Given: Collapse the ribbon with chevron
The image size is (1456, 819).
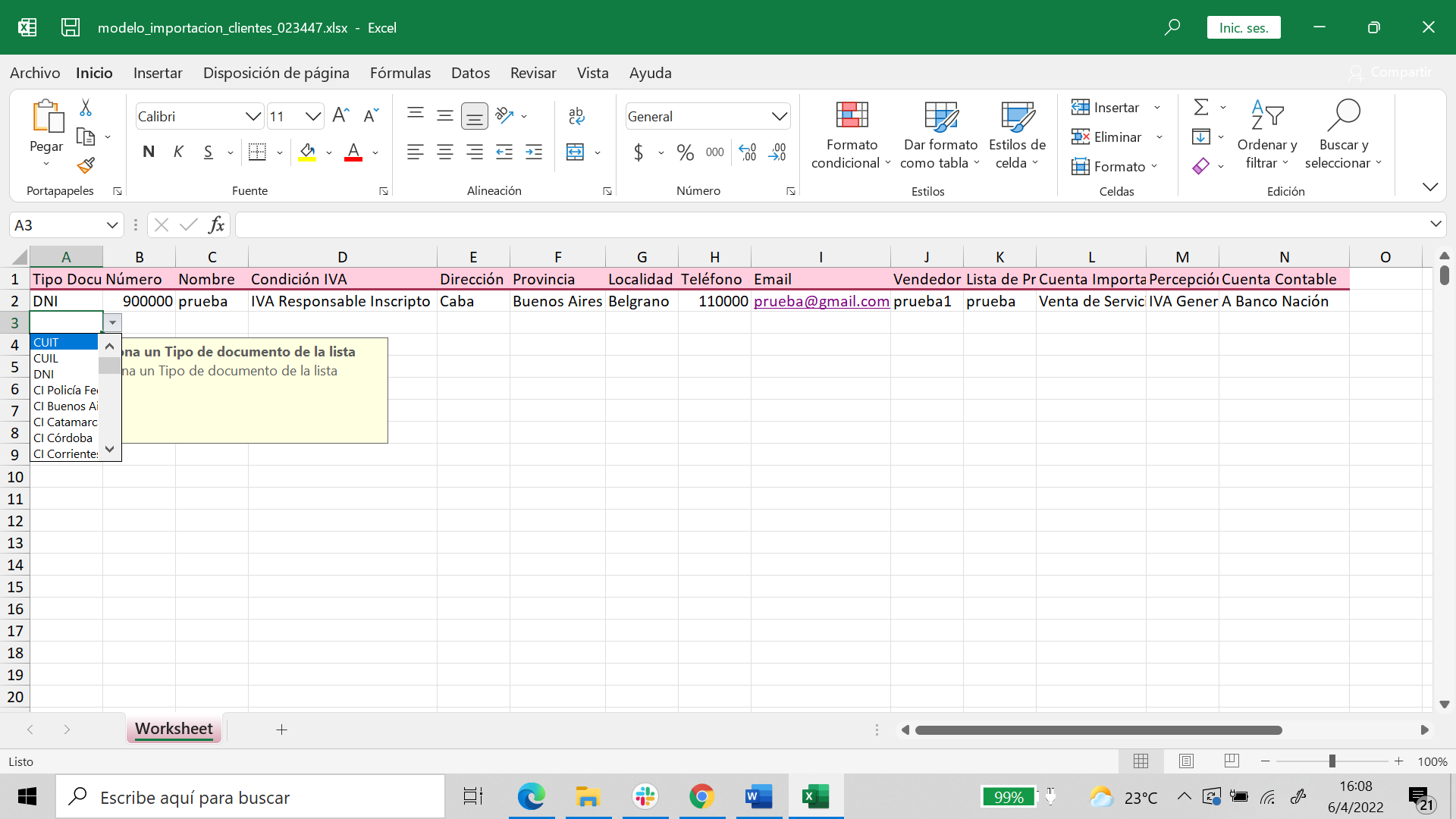Looking at the screenshot, I should (1430, 187).
